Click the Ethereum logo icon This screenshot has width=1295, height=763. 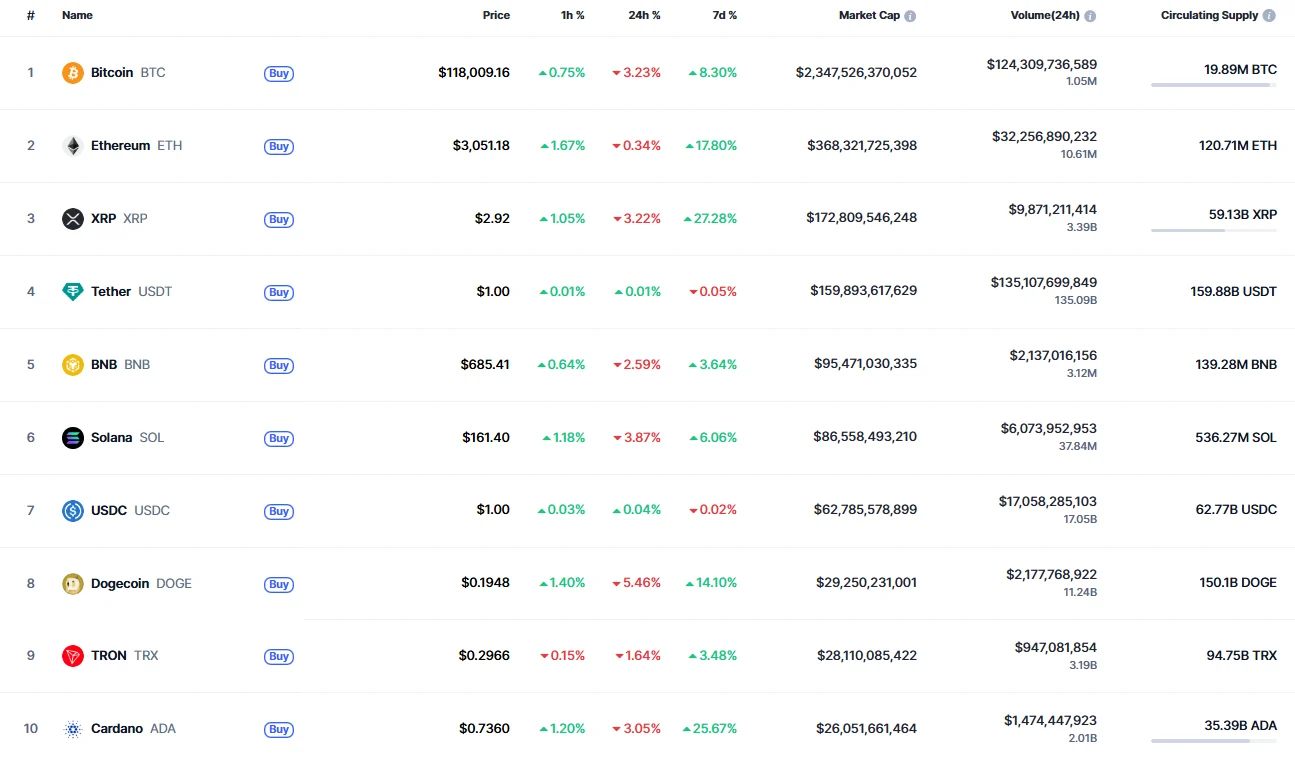tap(72, 146)
